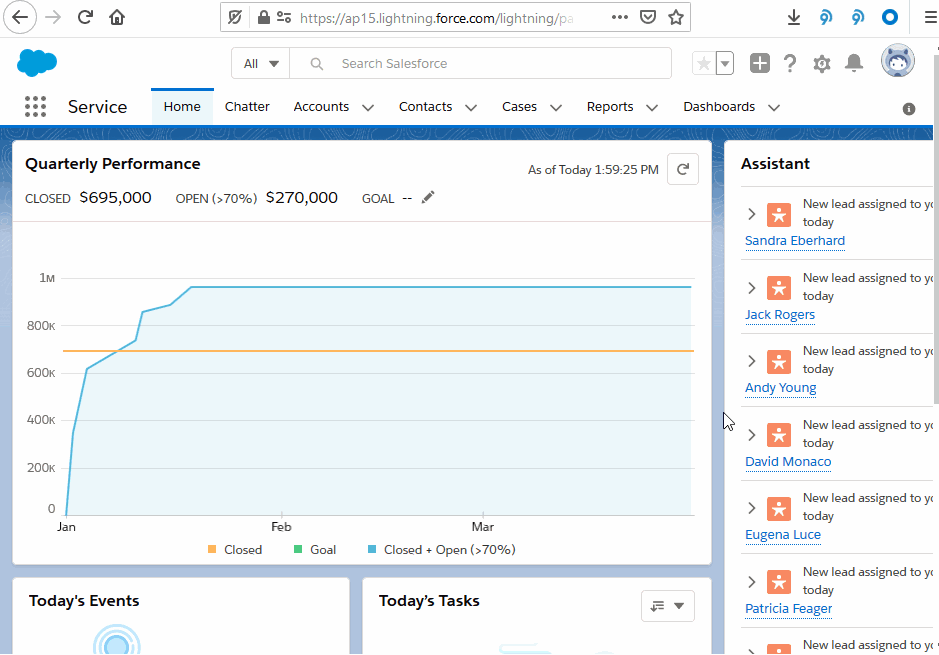Open the Dashboards tab
939x655 pixels.
[719, 107]
